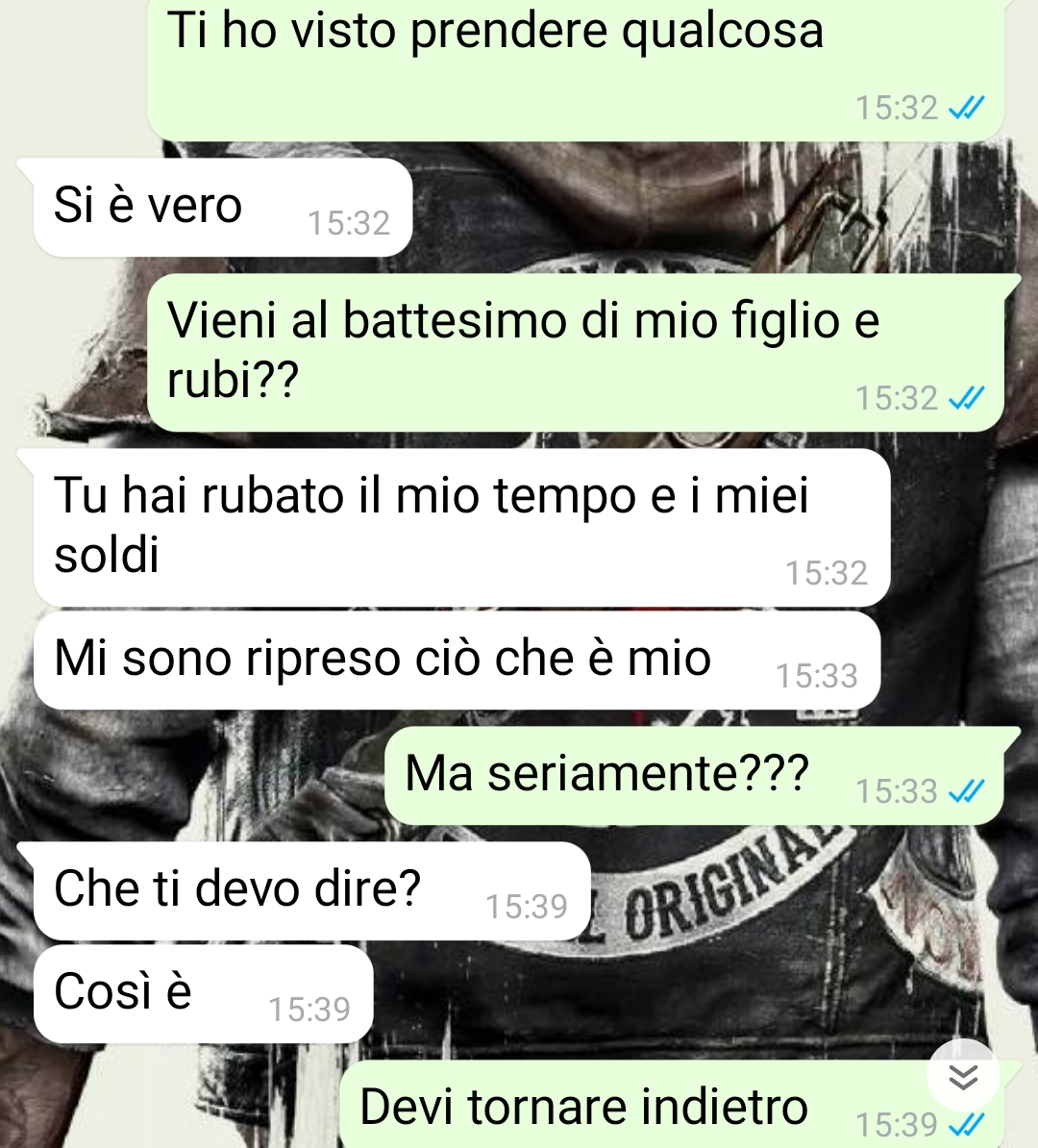Tap the read ticks on 'Vieni al battesimo' message
Viewport: 1038px width, 1148px height.
966,398
